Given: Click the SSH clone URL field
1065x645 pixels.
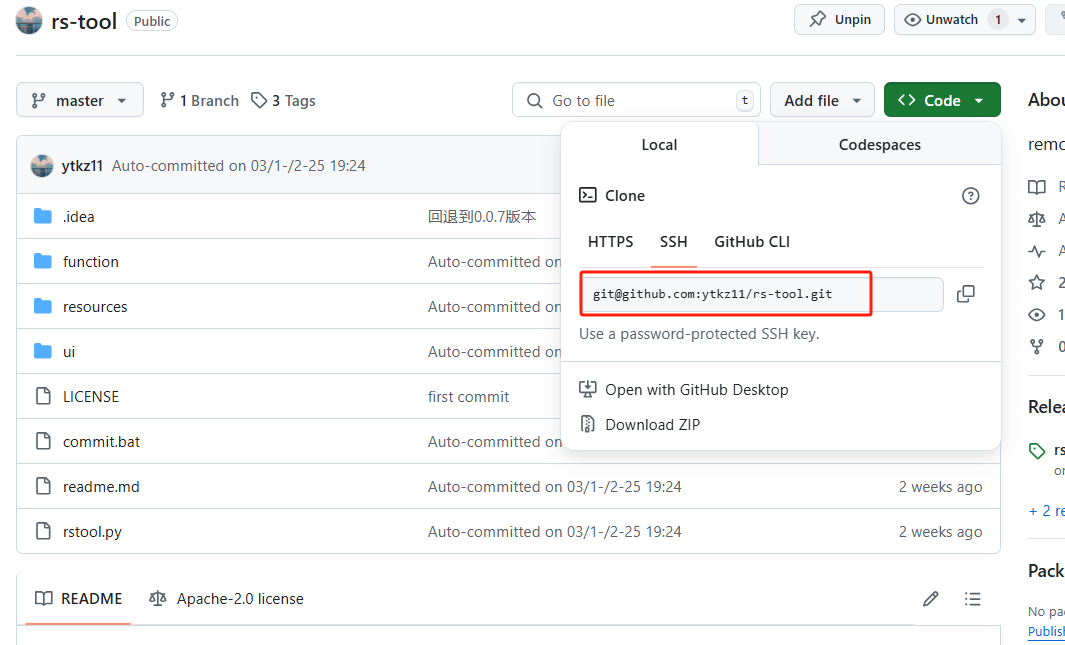Looking at the screenshot, I should pos(761,294).
